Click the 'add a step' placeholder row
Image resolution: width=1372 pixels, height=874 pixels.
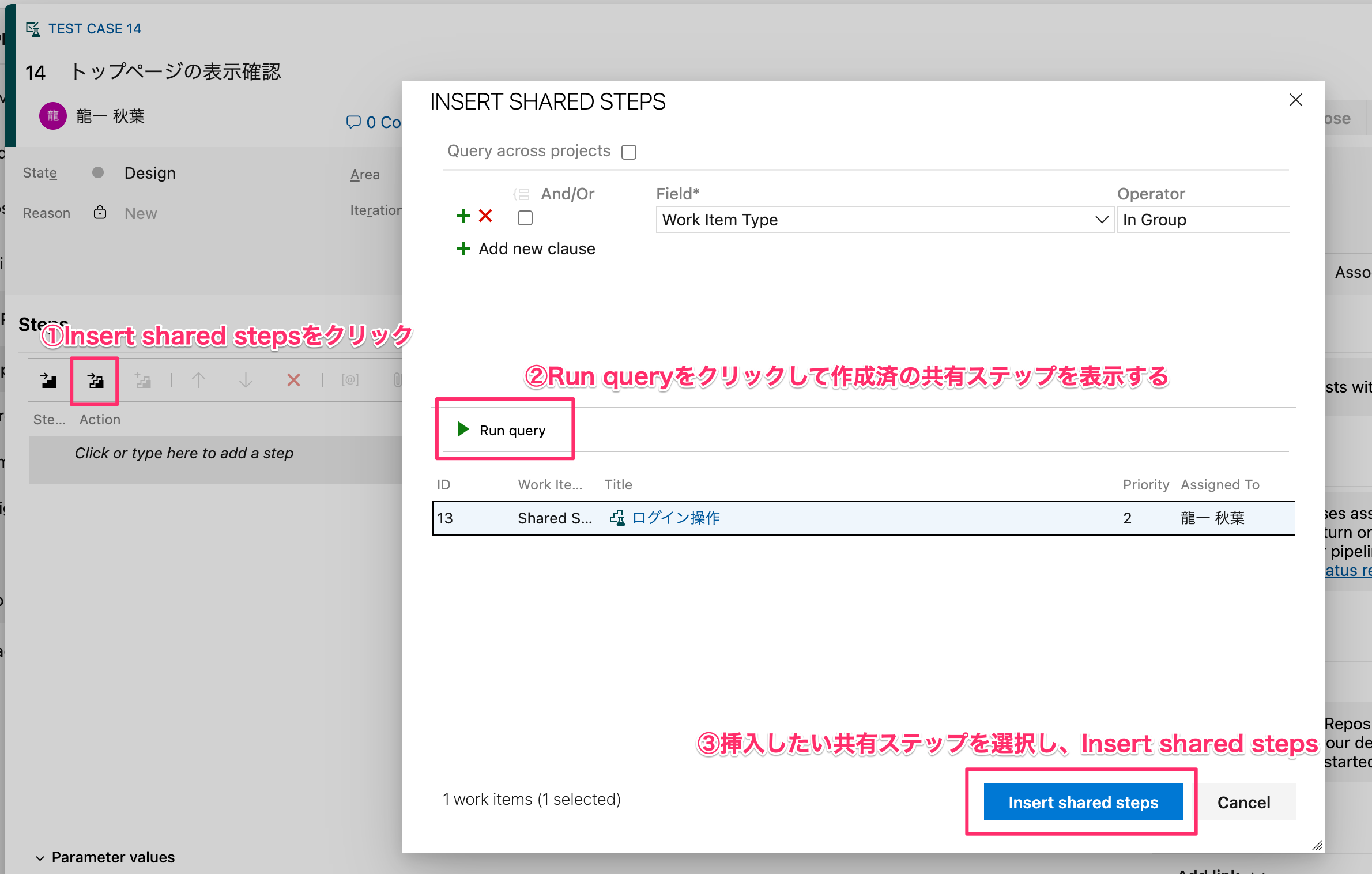point(184,454)
